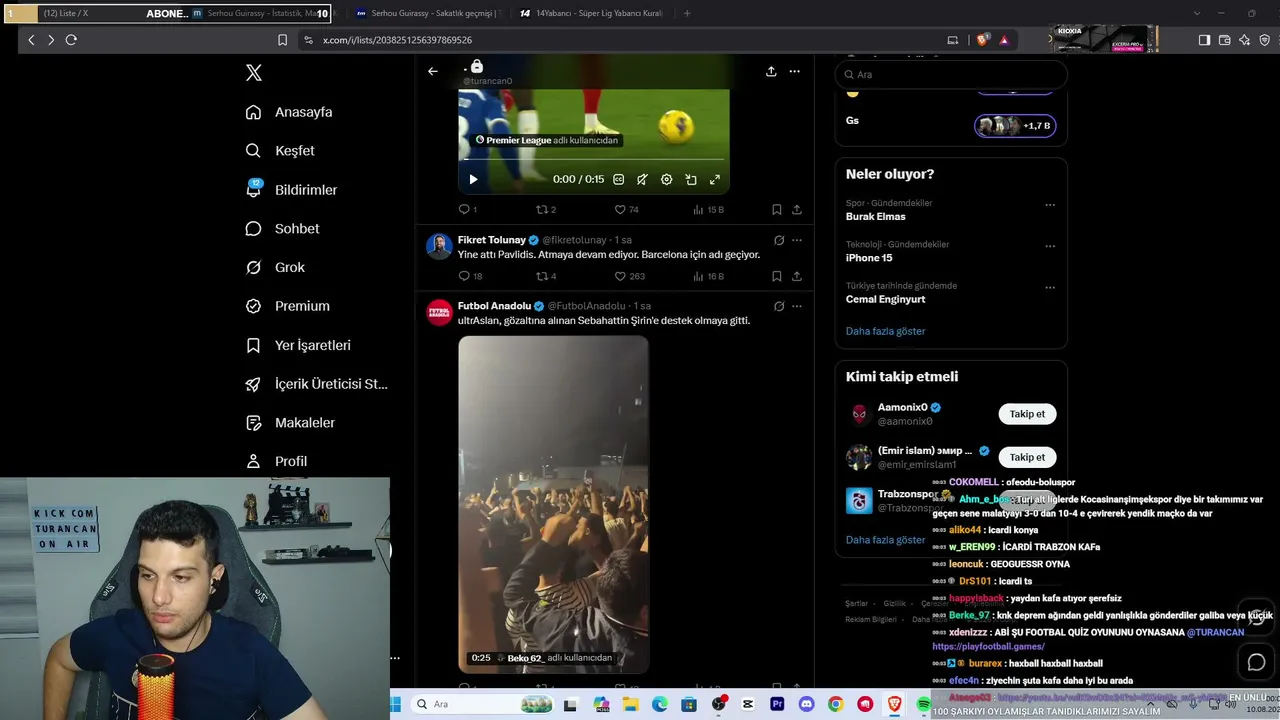
Task: Open Spotify from the taskbar
Action: click(x=924, y=704)
